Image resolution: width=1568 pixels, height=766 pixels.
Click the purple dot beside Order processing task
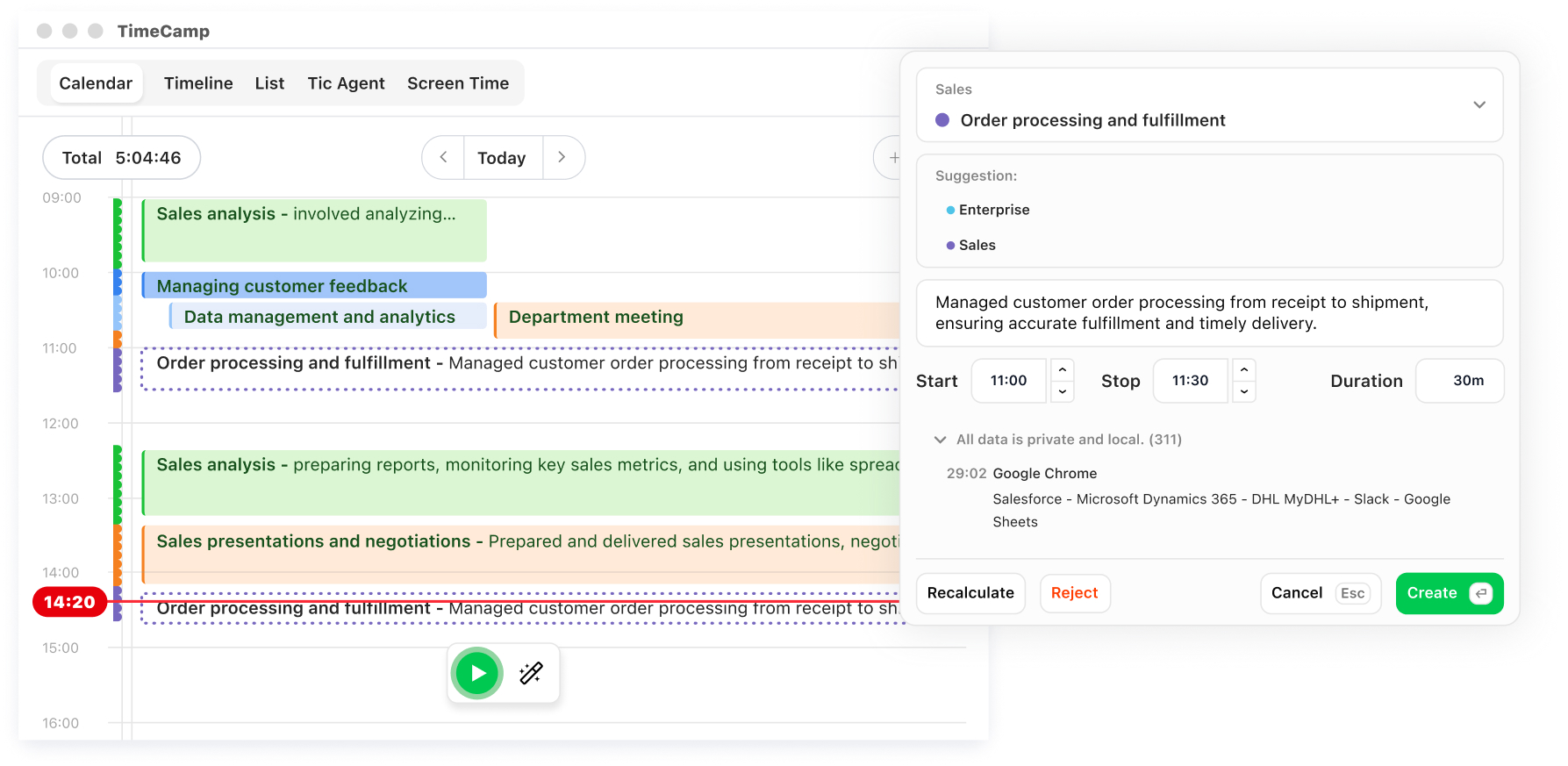pos(942,120)
